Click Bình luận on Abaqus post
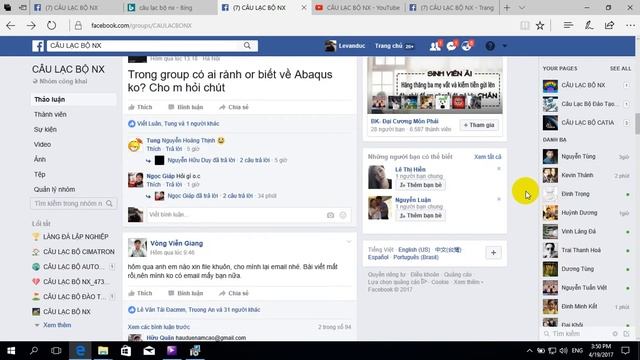This screenshot has width=640, height=360. click(186, 107)
